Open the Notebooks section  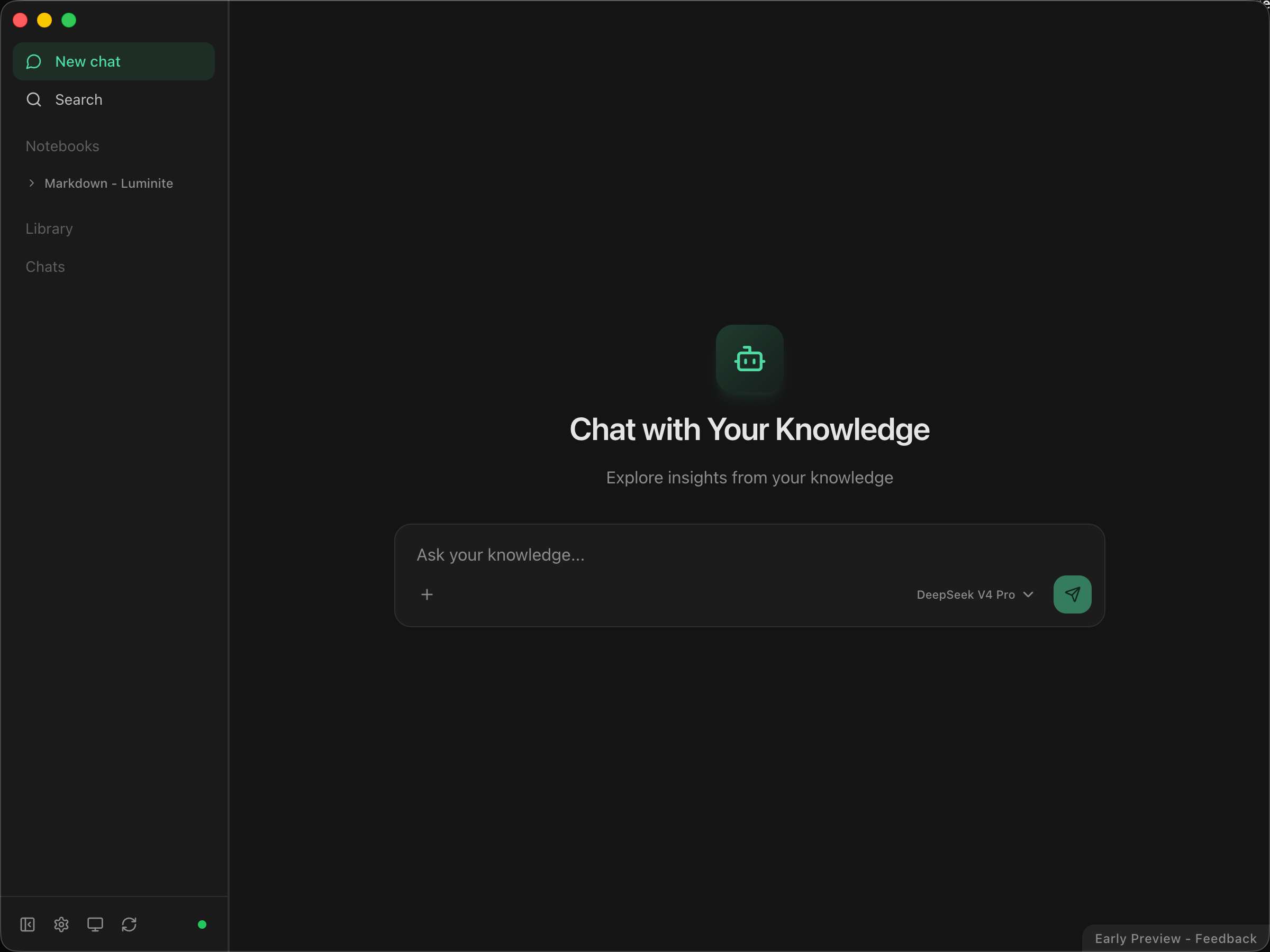tap(62, 147)
